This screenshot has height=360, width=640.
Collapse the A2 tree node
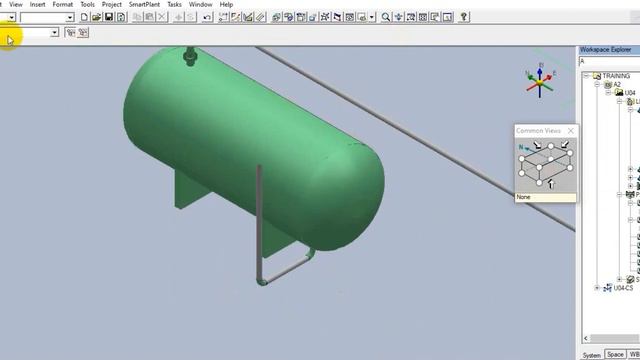tap(597, 84)
